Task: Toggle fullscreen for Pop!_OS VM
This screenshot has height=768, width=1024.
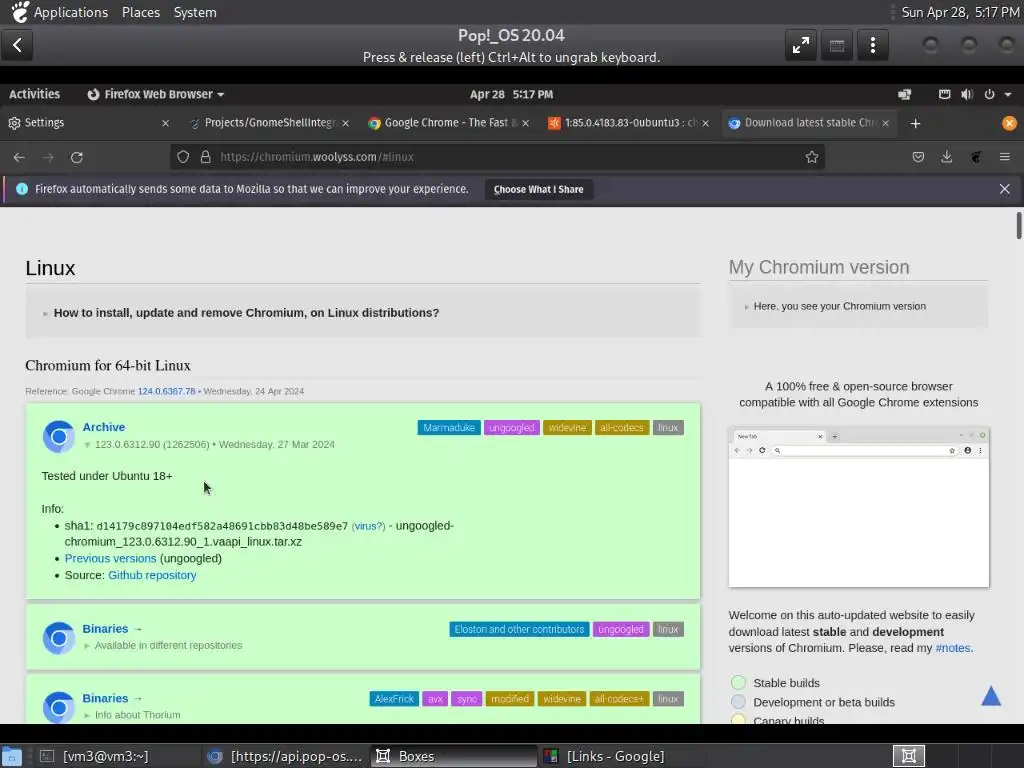Action: pyautogui.click(x=801, y=45)
